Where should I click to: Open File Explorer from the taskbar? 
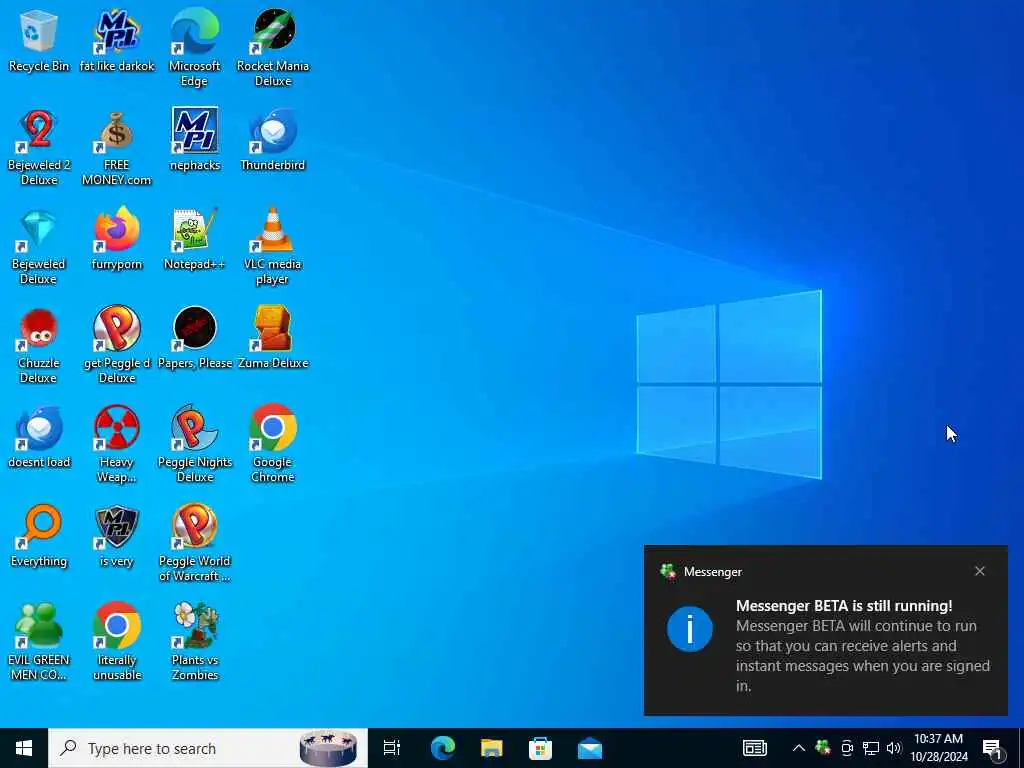coord(492,748)
